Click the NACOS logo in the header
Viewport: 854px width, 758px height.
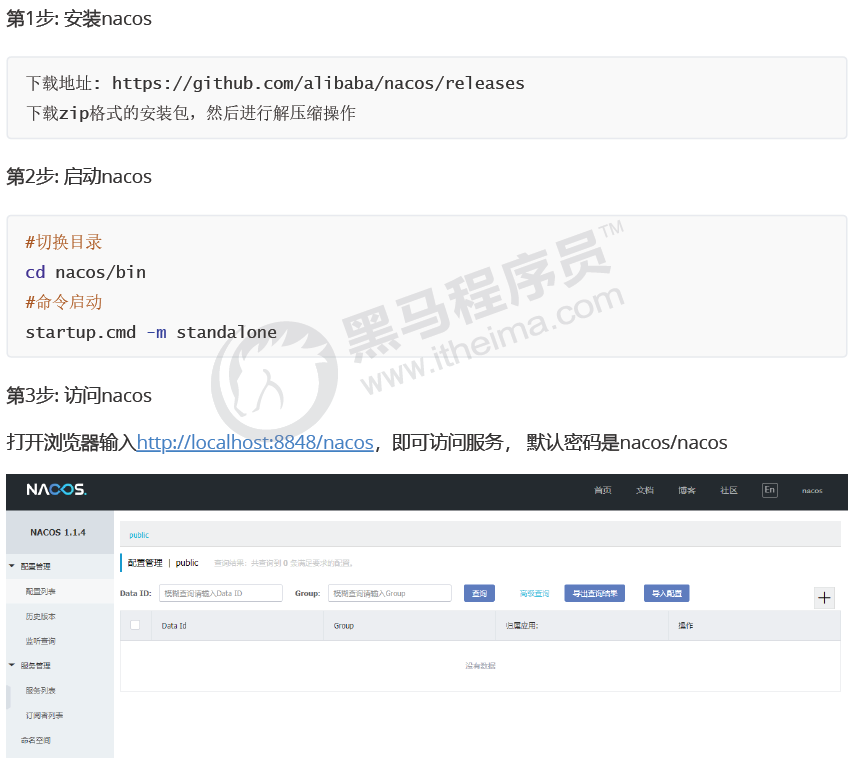click(x=56, y=490)
